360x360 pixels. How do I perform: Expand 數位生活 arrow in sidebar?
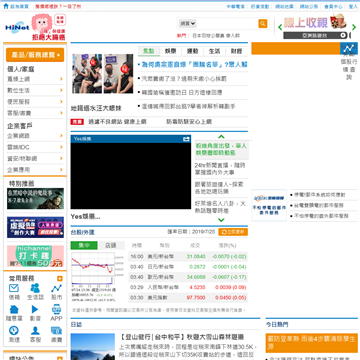(x=61, y=90)
